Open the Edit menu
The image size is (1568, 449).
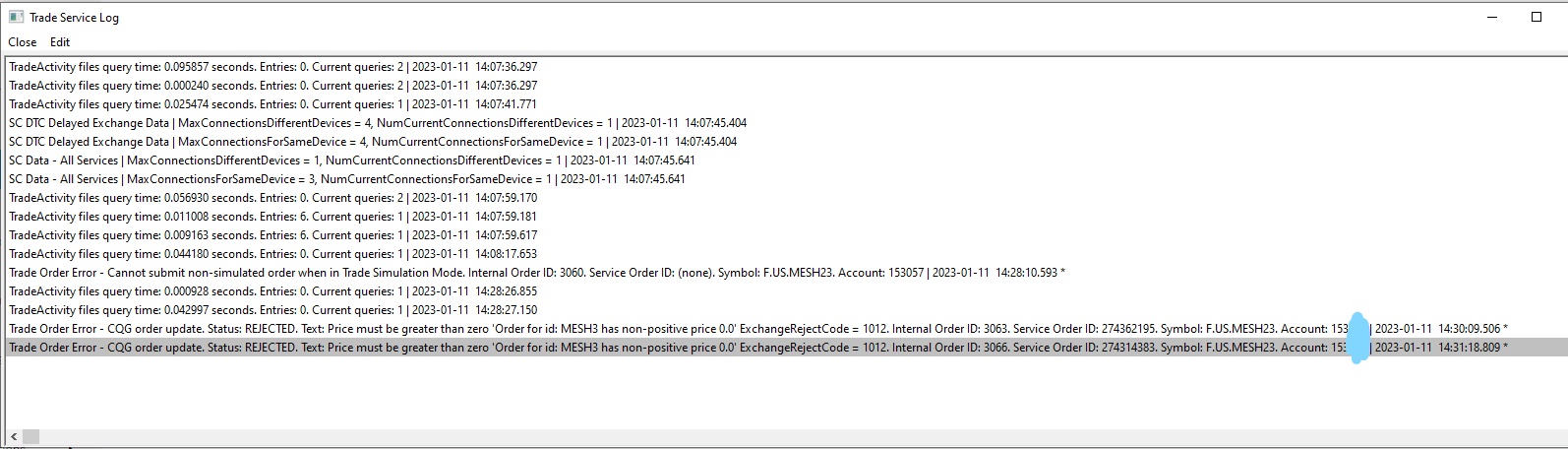pyautogui.click(x=60, y=42)
